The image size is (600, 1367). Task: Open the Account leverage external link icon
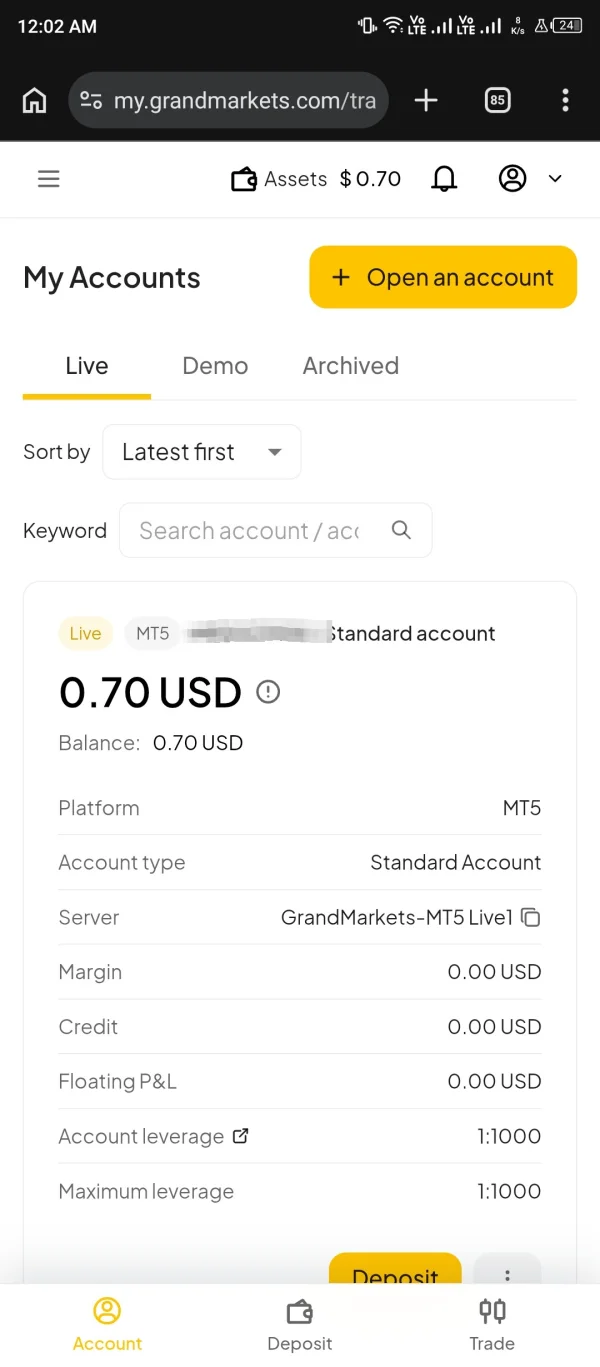(x=240, y=1136)
